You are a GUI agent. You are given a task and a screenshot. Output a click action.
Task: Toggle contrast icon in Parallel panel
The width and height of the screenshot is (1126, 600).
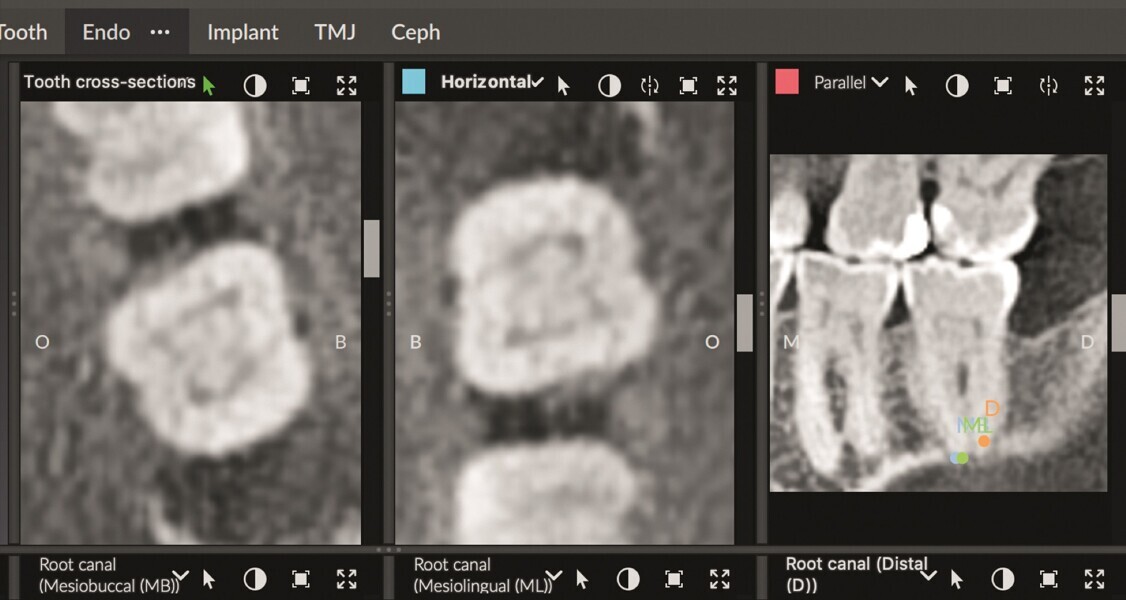(x=957, y=86)
